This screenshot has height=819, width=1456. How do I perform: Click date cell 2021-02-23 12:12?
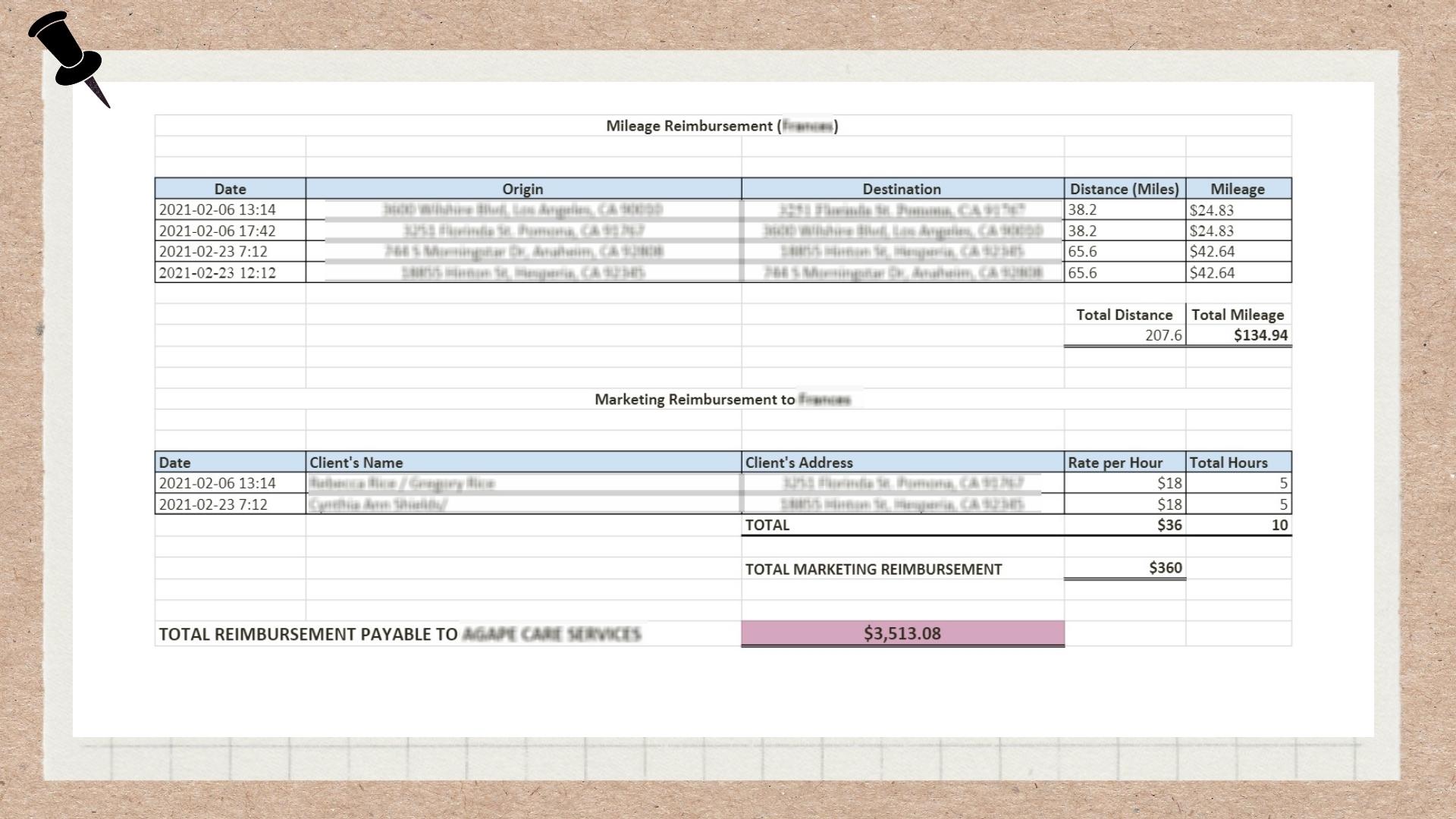click(x=218, y=273)
